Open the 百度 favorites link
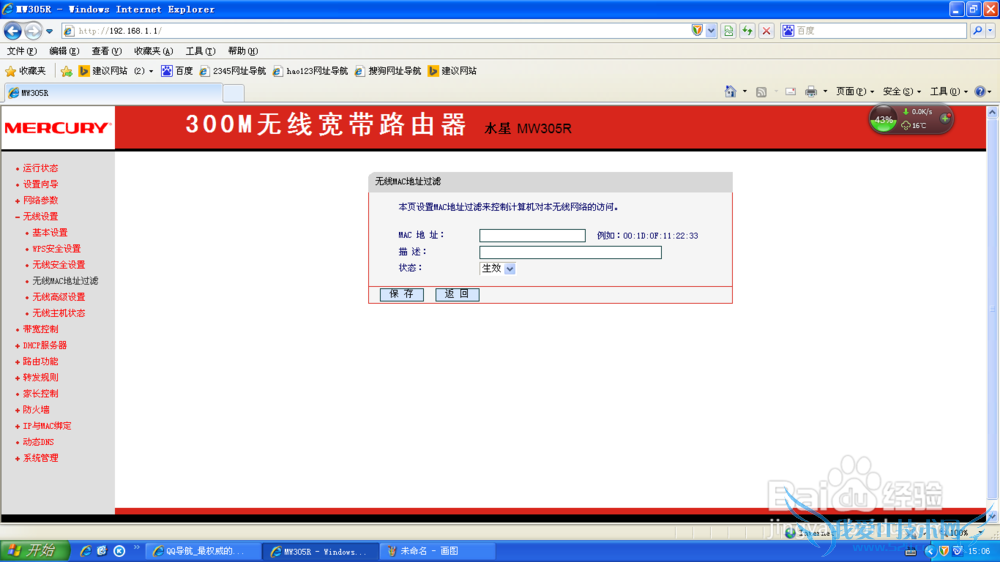 (x=177, y=71)
